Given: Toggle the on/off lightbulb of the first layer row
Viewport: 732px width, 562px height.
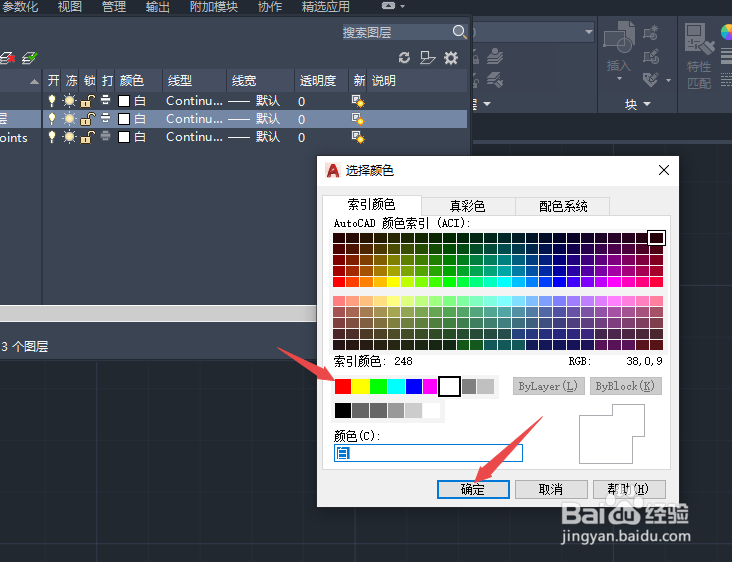Looking at the screenshot, I should point(52,101).
